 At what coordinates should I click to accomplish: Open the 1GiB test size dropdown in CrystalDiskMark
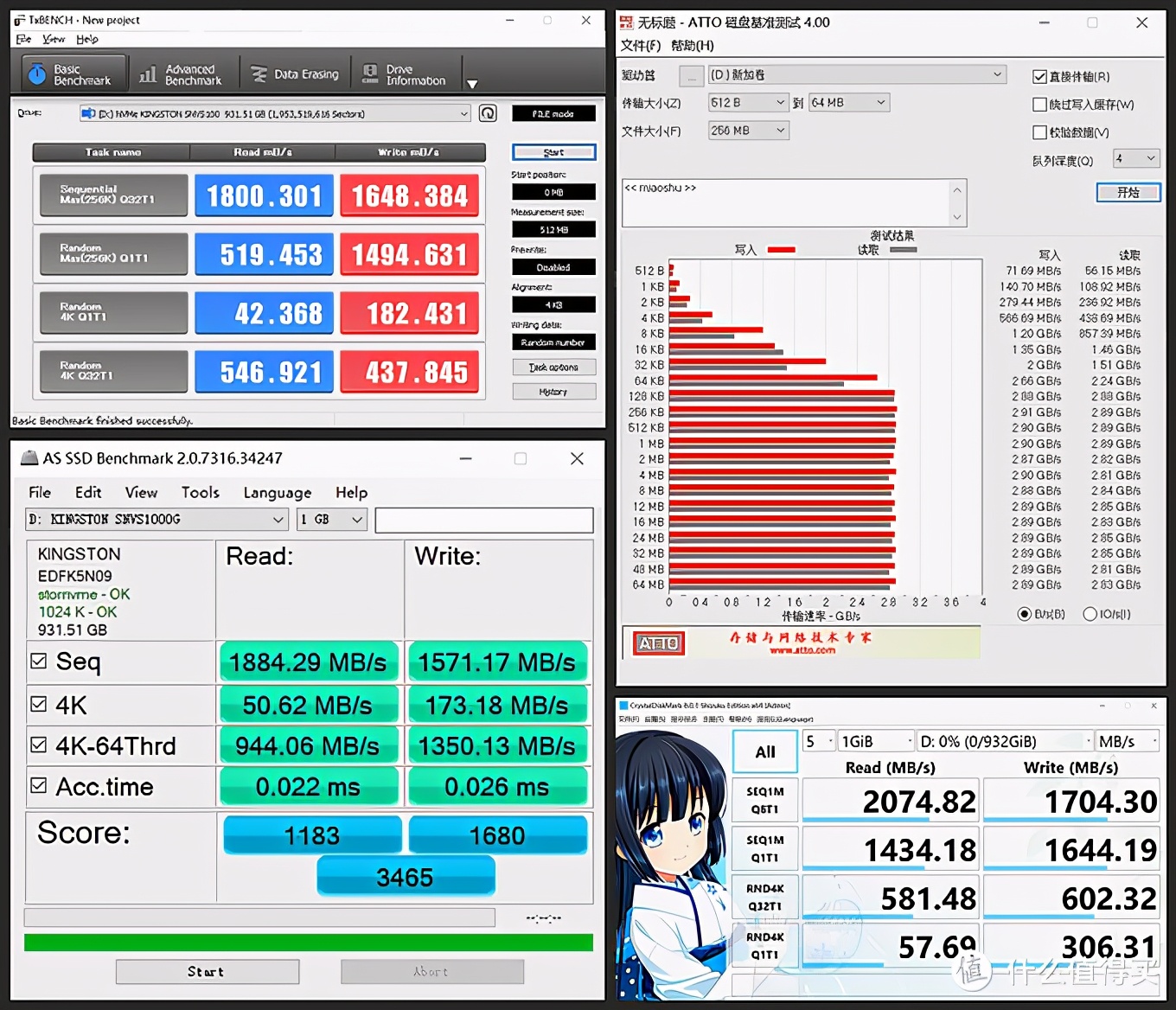point(876,742)
